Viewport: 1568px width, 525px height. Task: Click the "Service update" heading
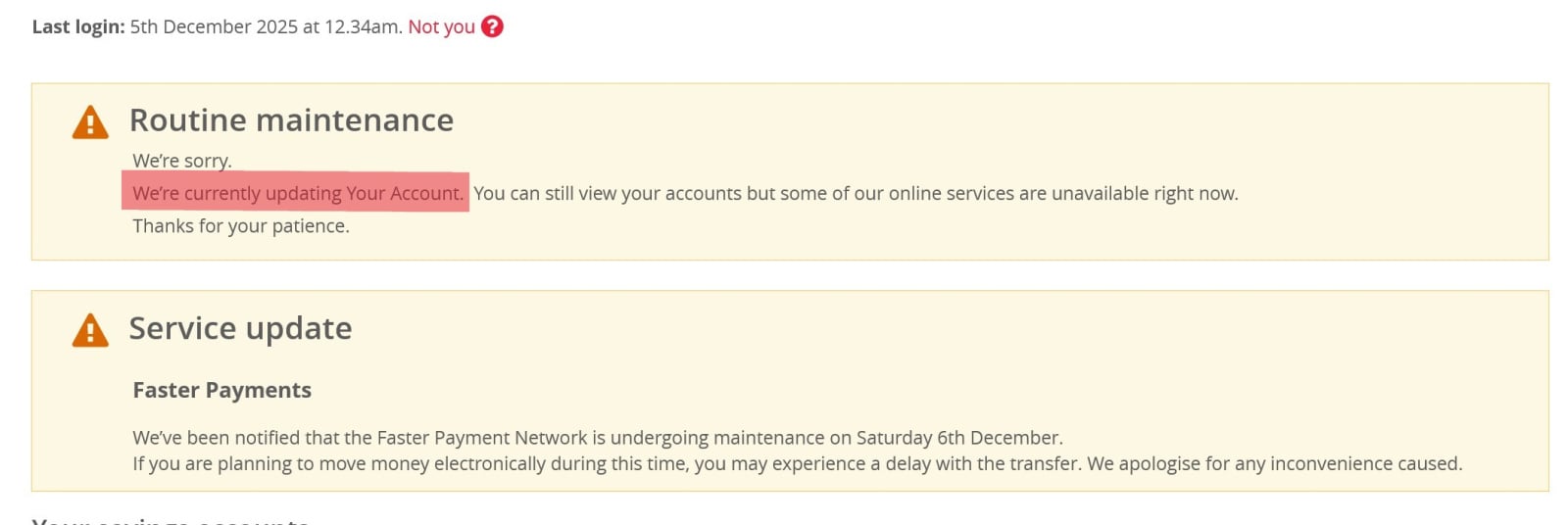point(240,328)
